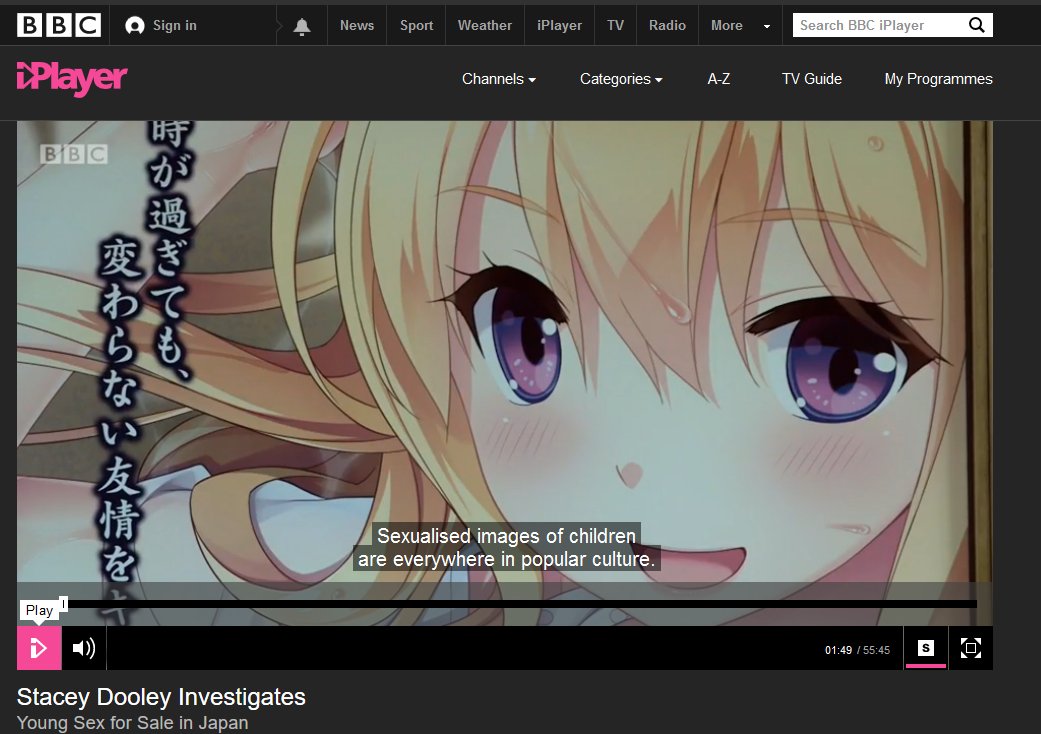The image size is (1041, 734).
Task: Click the search magnifier icon
Action: [x=977, y=25]
